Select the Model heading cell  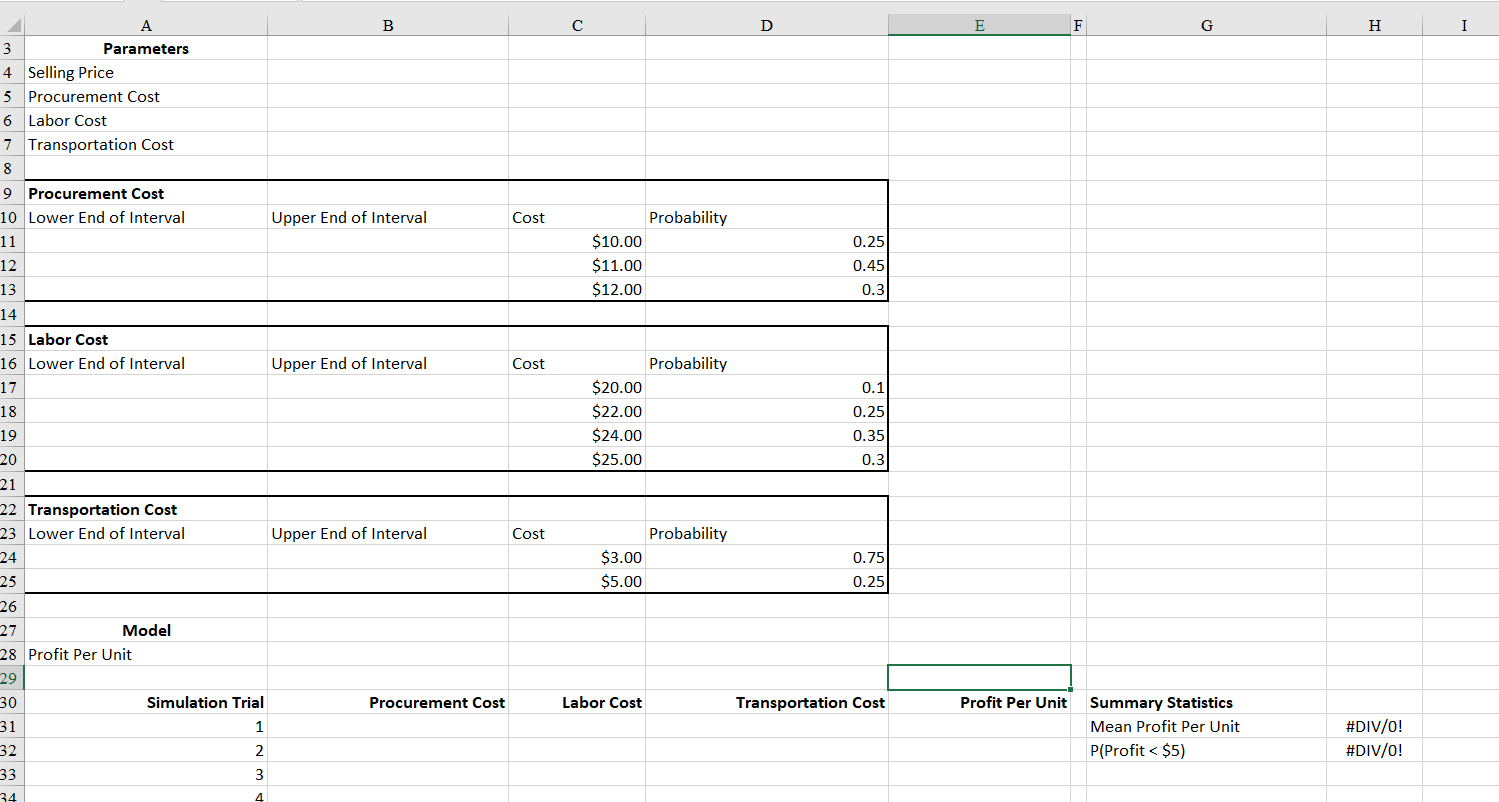coord(146,630)
